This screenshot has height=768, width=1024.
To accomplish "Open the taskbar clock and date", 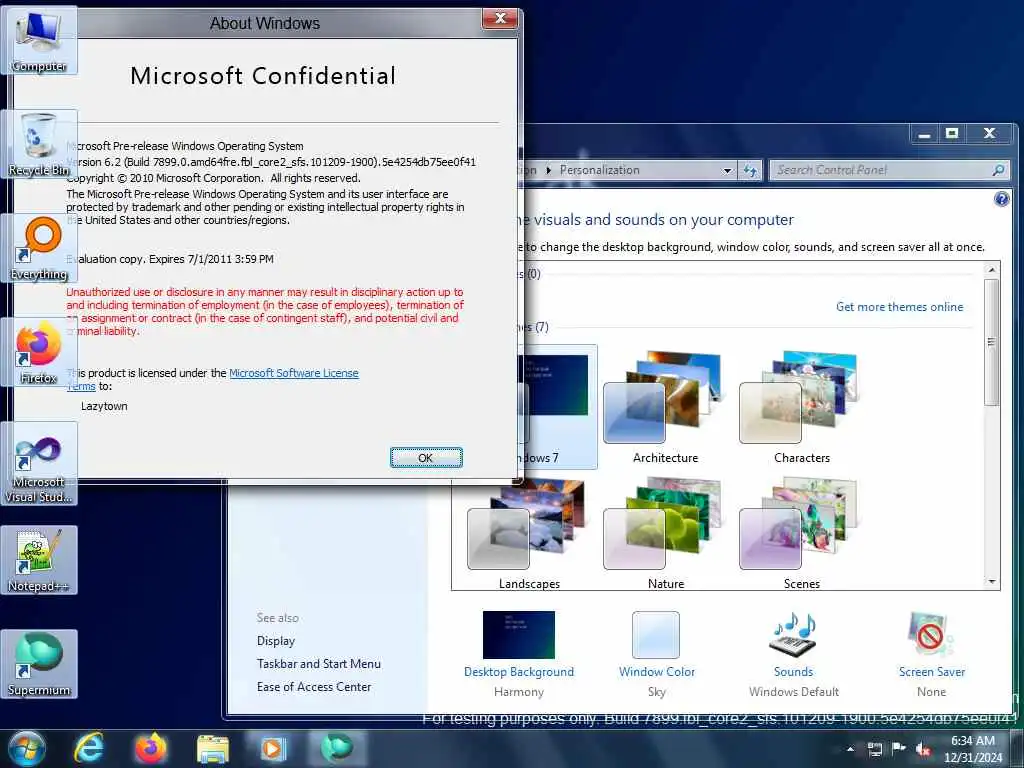I will pos(973,749).
